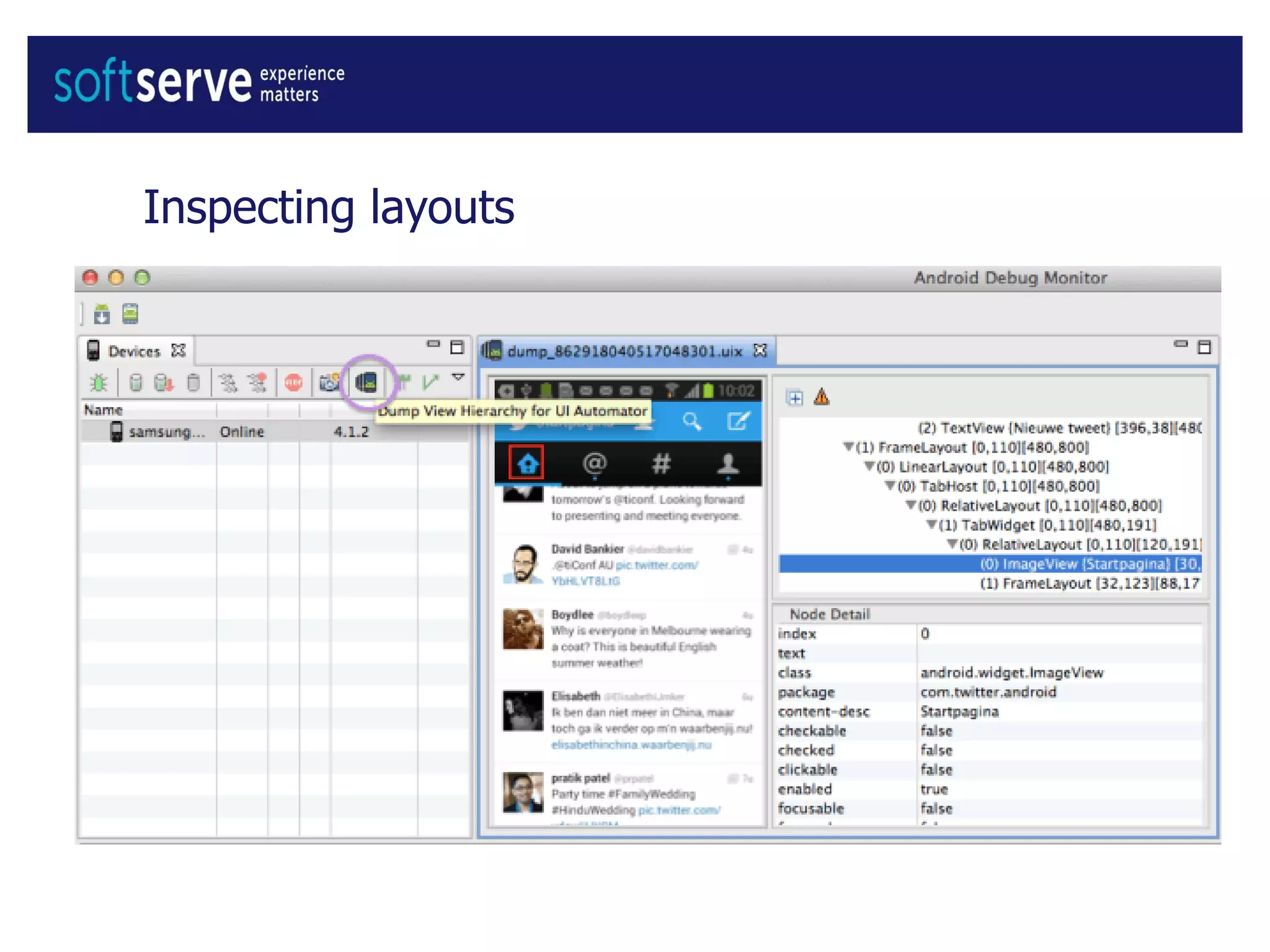Click the Android SDK Manager toolbar icon
This screenshot has width=1270, height=952.
pos(102,314)
